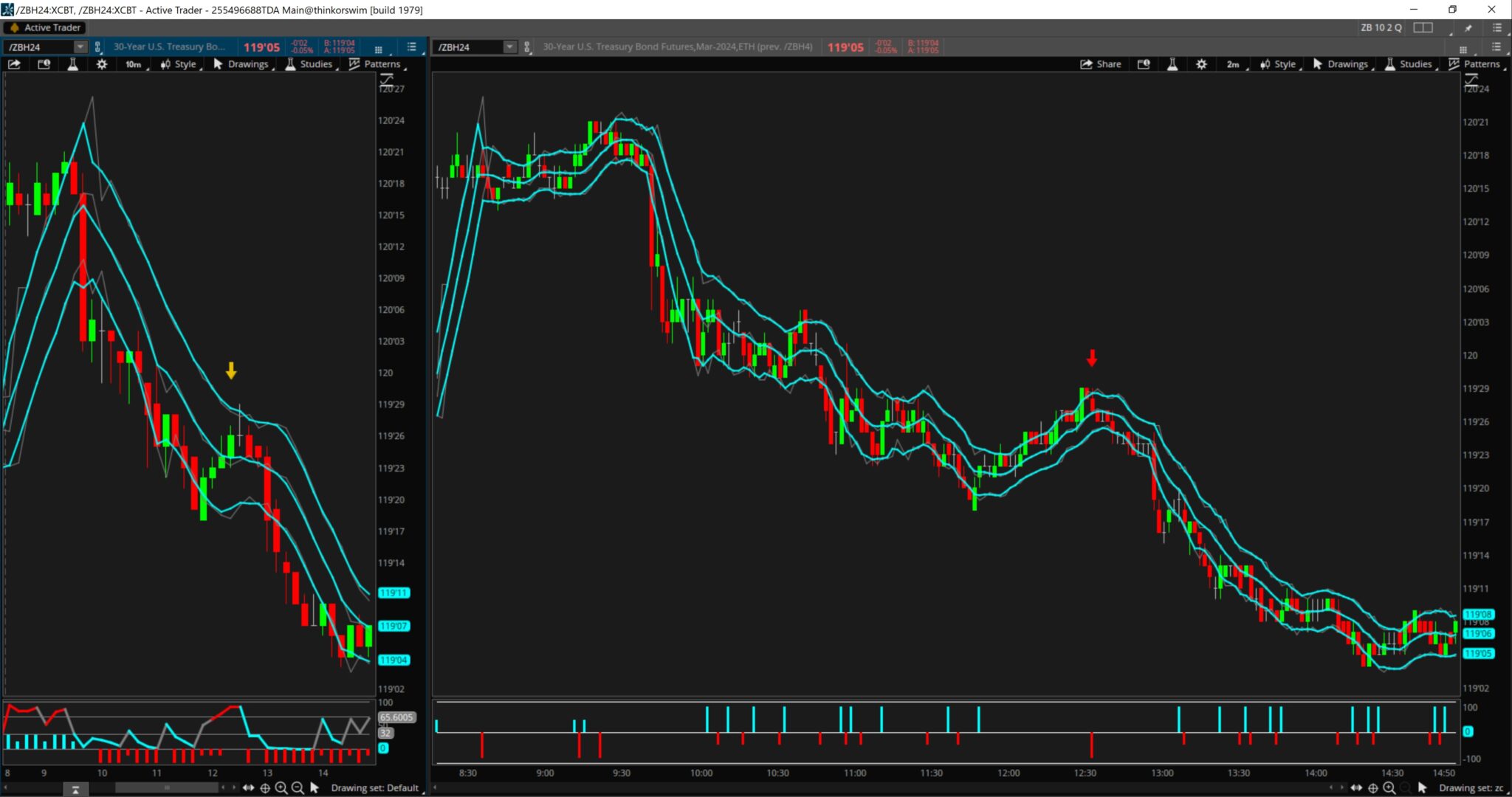The height and width of the screenshot is (797, 1512).
Task: Open the Patterns menu on the right chart
Action: pyautogui.click(x=1480, y=64)
